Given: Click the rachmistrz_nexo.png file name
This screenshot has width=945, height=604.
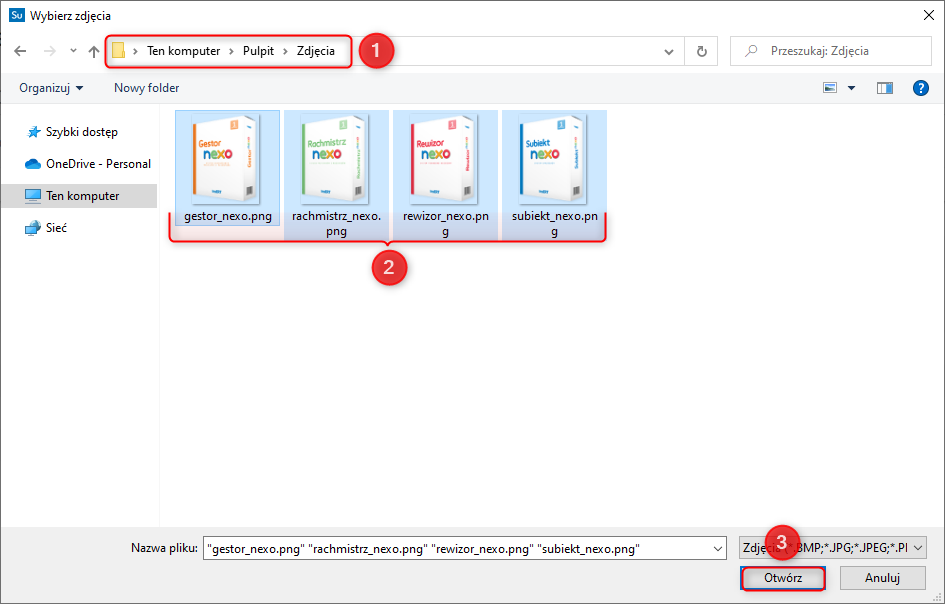Looking at the screenshot, I should click(x=336, y=224).
